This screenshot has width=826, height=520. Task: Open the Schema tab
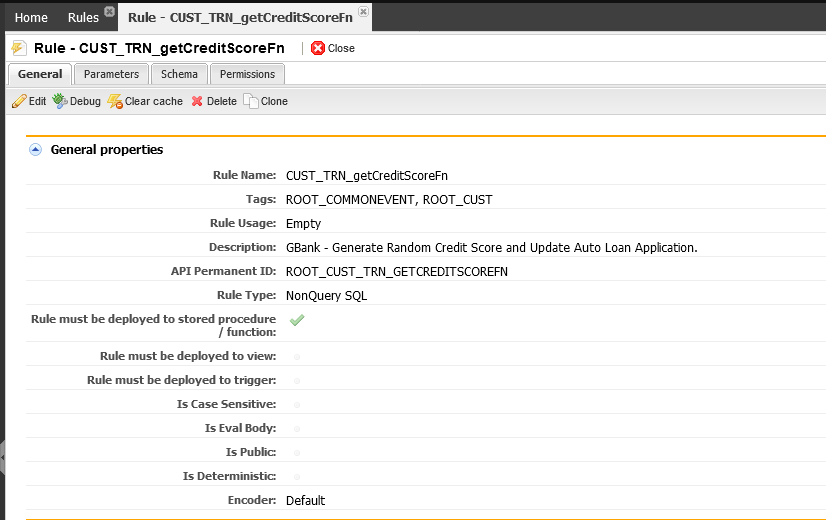point(179,74)
